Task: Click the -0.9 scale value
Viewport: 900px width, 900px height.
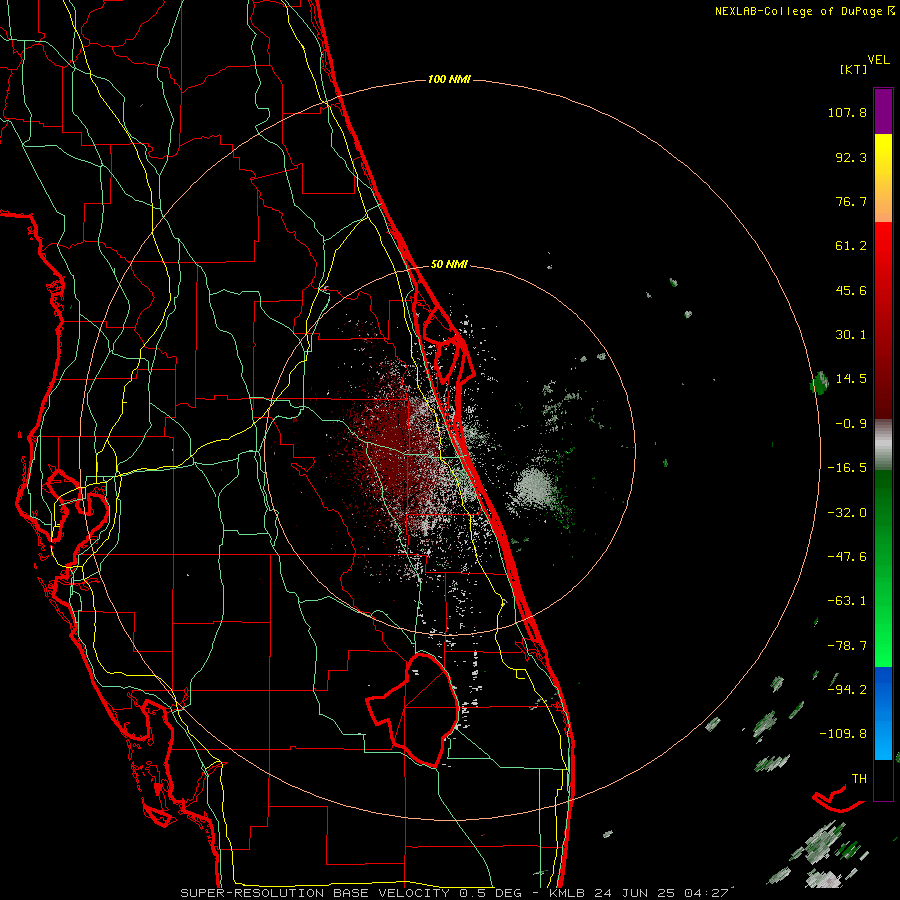Action: point(851,424)
